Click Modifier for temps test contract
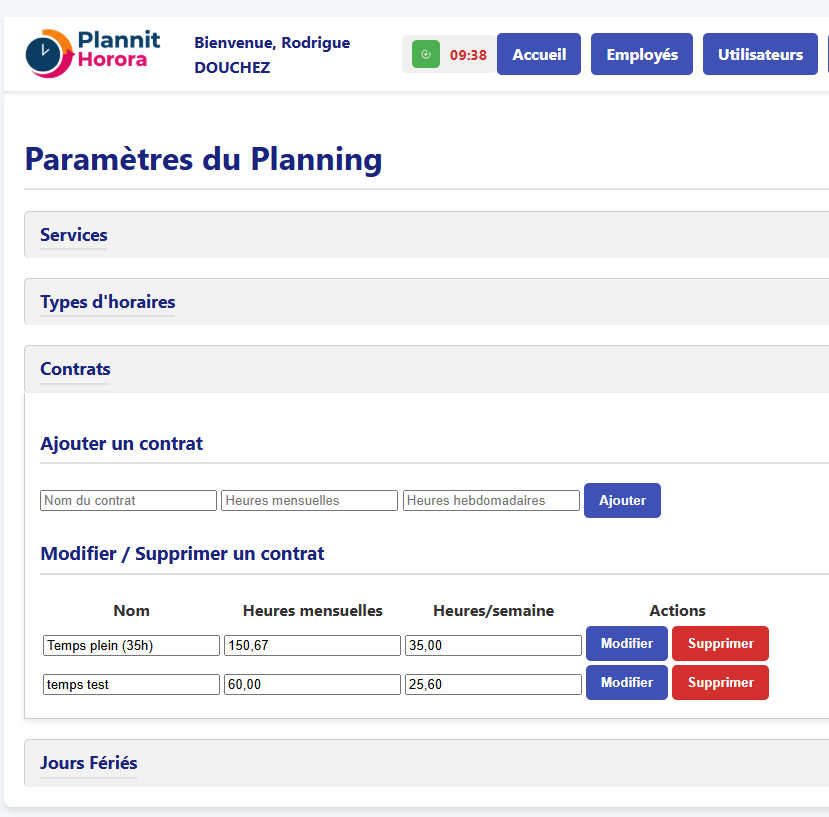The image size is (829, 817). (x=626, y=683)
